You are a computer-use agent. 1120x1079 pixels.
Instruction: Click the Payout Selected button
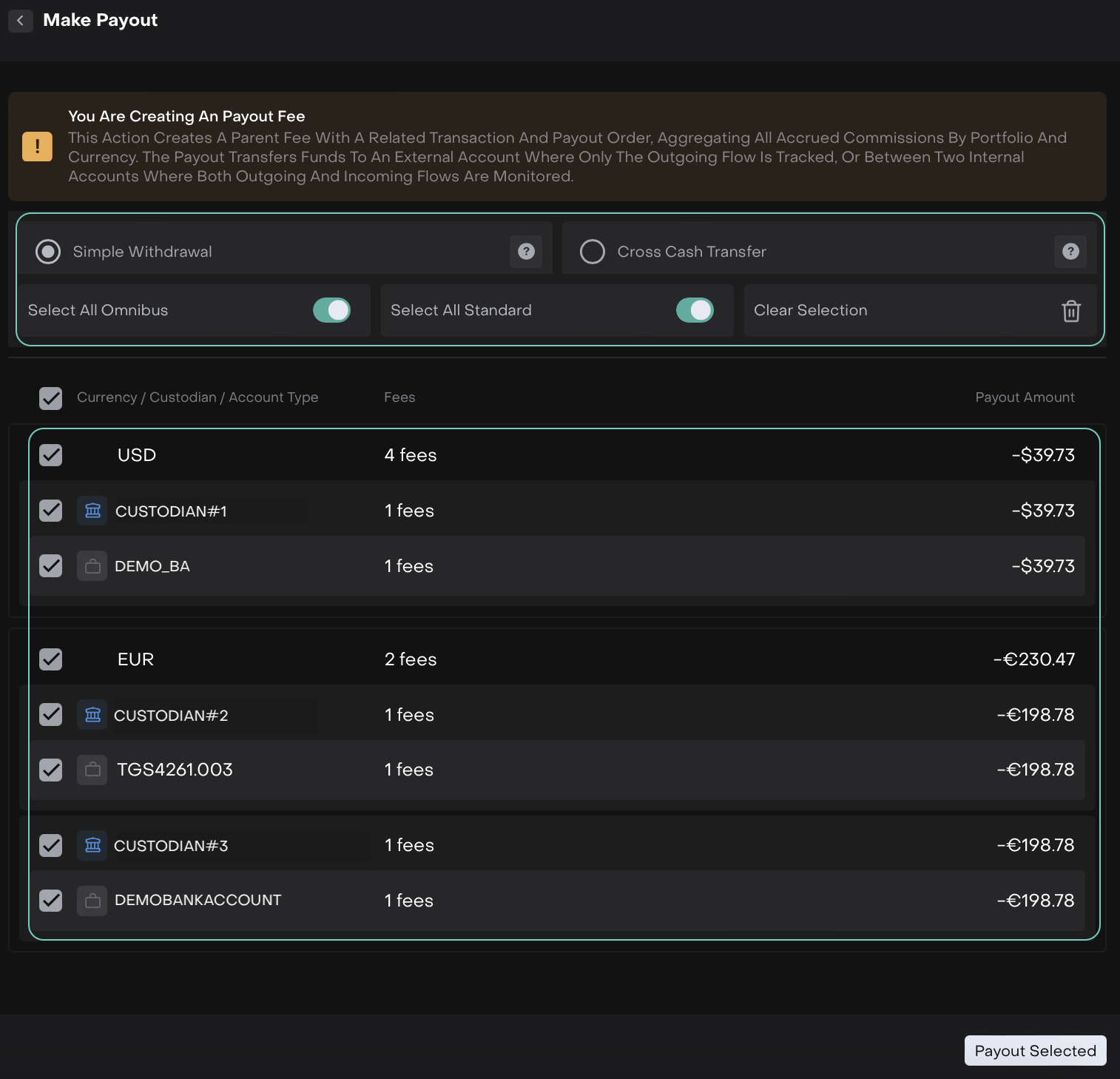click(1035, 1051)
